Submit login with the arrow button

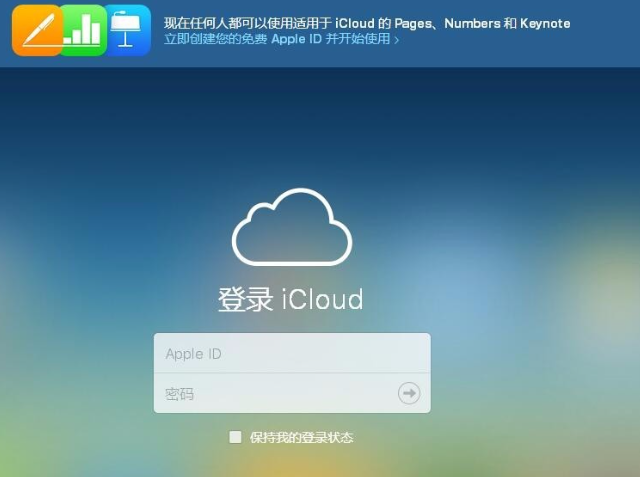(x=409, y=393)
